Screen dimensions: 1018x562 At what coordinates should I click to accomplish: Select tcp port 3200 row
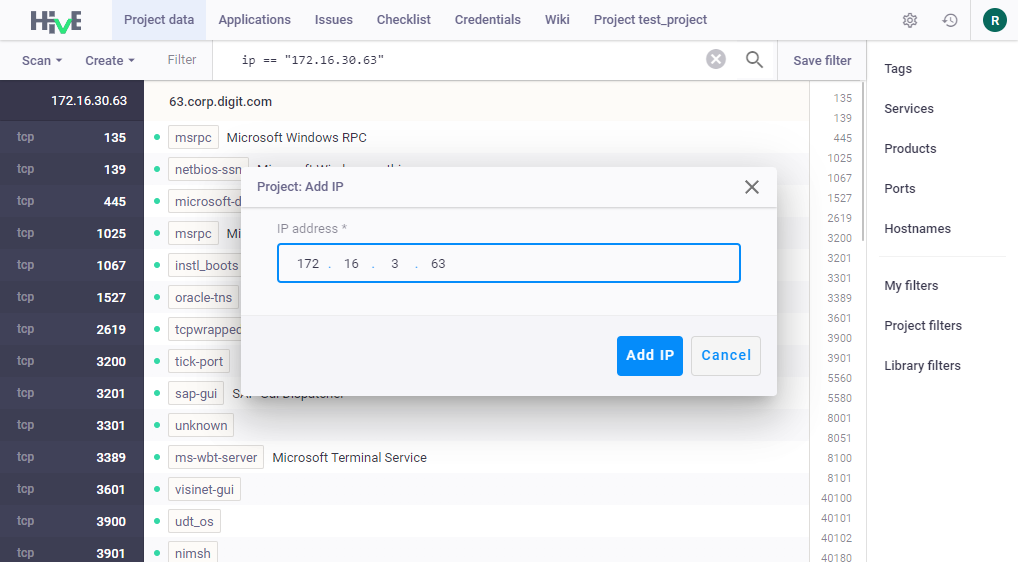71,361
